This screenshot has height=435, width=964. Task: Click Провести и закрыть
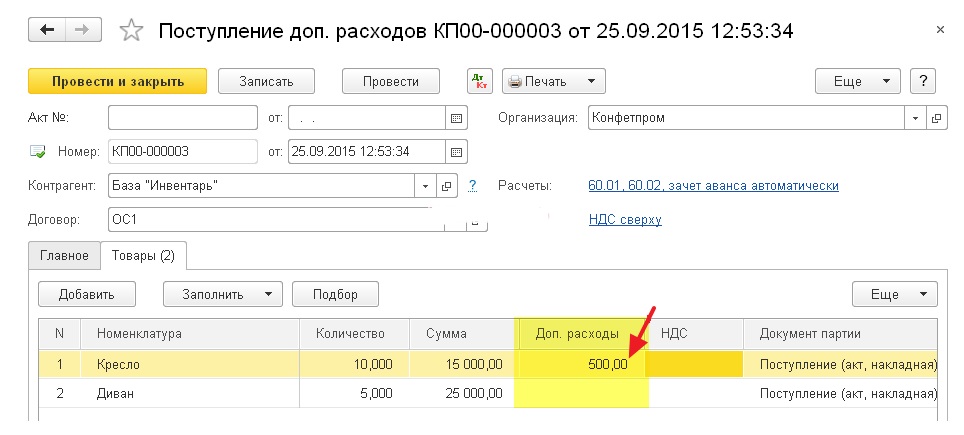click(117, 81)
